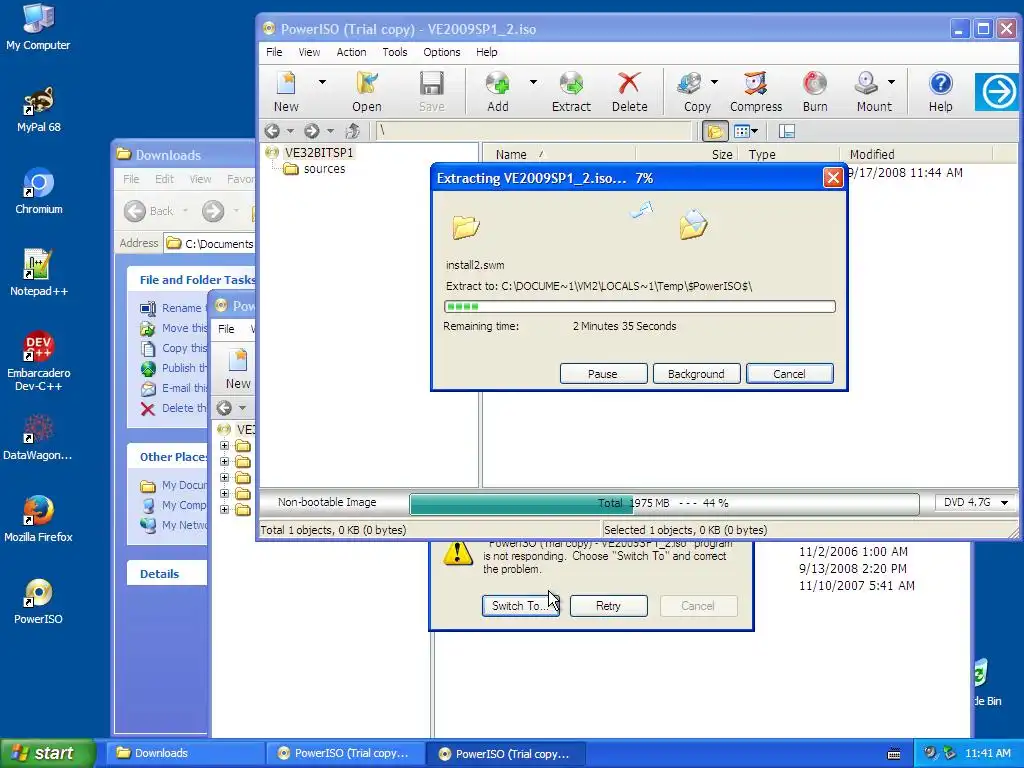The height and width of the screenshot is (768, 1024).
Task: Click the greyed Save toolbar icon
Action: tap(432, 91)
